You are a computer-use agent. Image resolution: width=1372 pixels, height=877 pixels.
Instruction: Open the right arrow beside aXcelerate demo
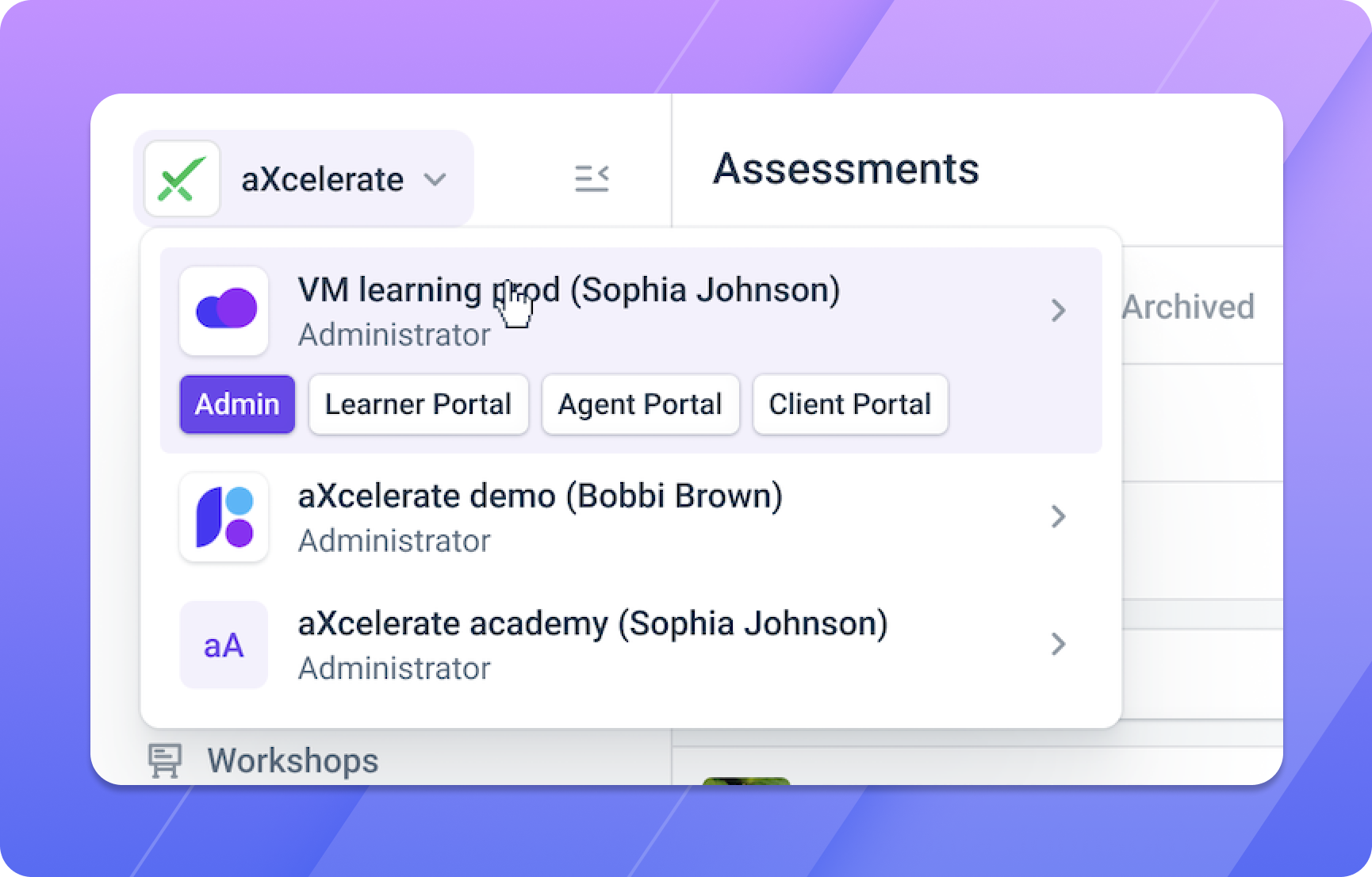[x=1059, y=517]
